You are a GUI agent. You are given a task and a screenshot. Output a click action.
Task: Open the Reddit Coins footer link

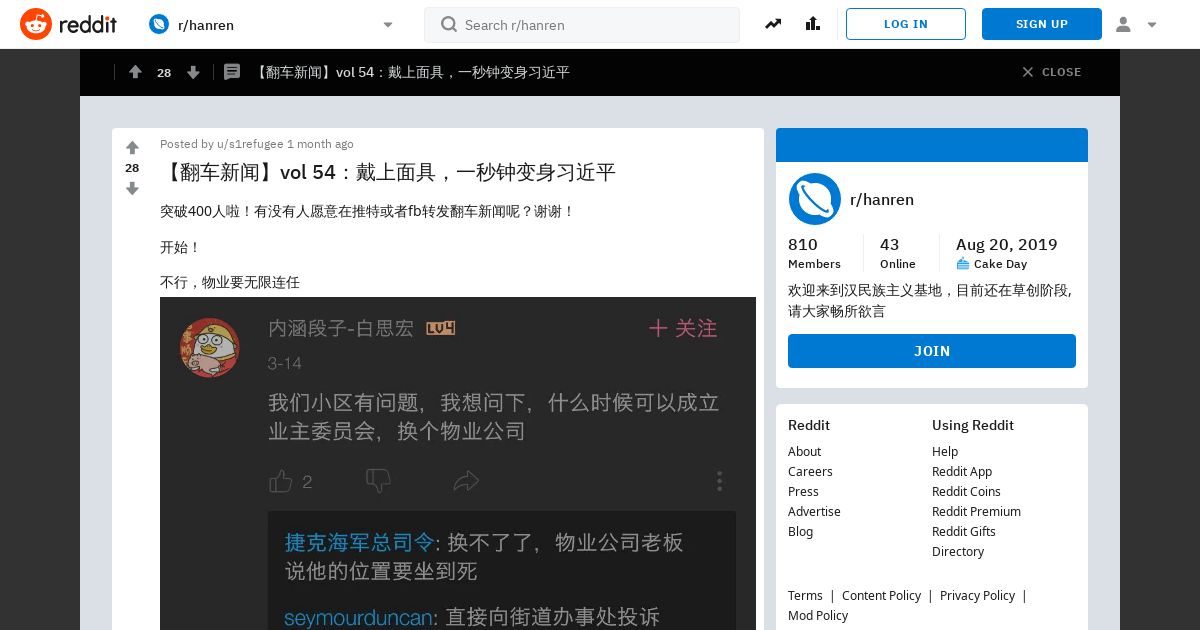coord(966,491)
